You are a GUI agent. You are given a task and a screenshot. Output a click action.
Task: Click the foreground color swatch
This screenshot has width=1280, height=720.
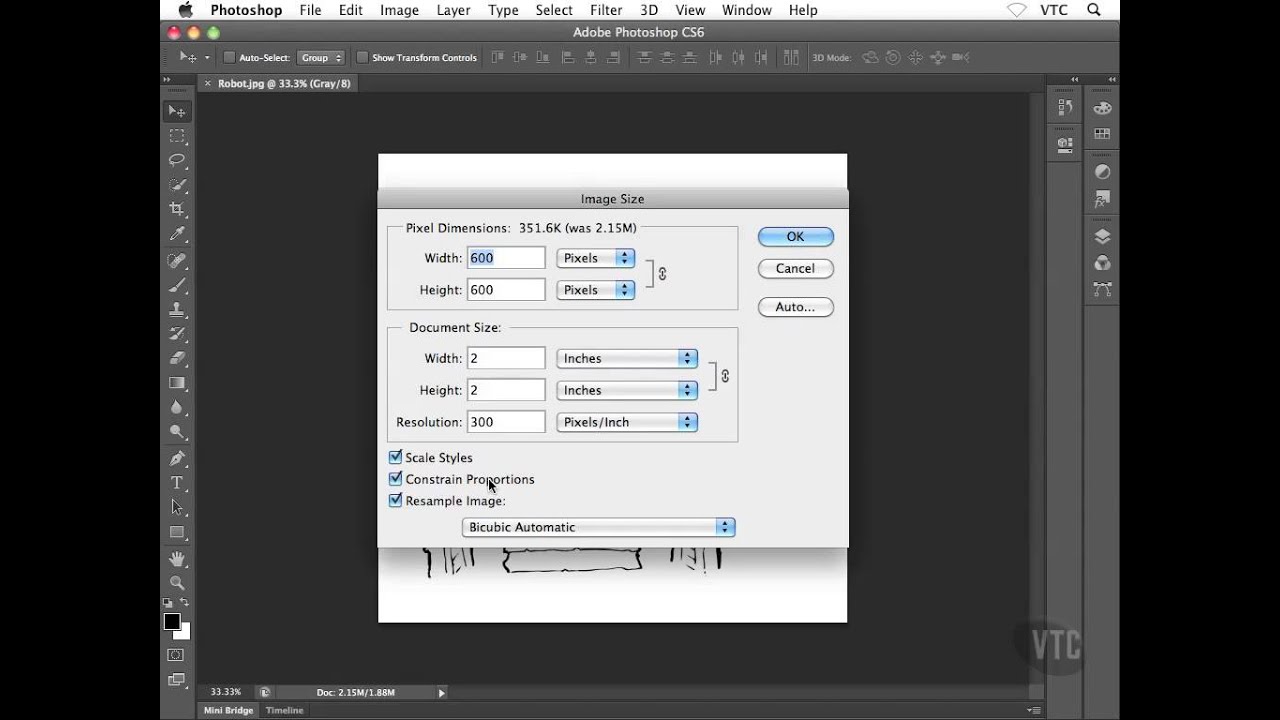pos(172,622)
